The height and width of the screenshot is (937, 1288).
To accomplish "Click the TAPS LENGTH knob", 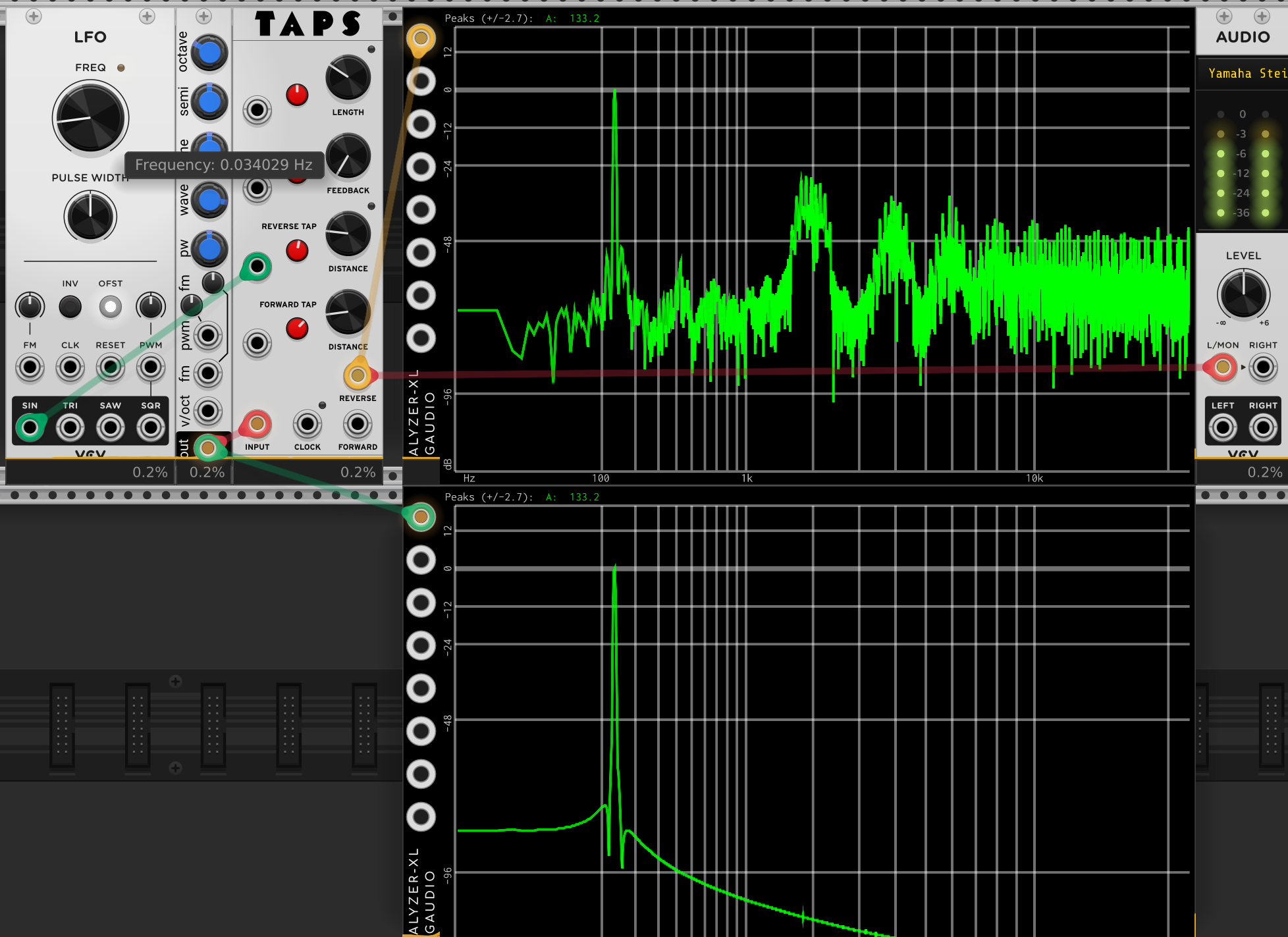I will point(348,78).
